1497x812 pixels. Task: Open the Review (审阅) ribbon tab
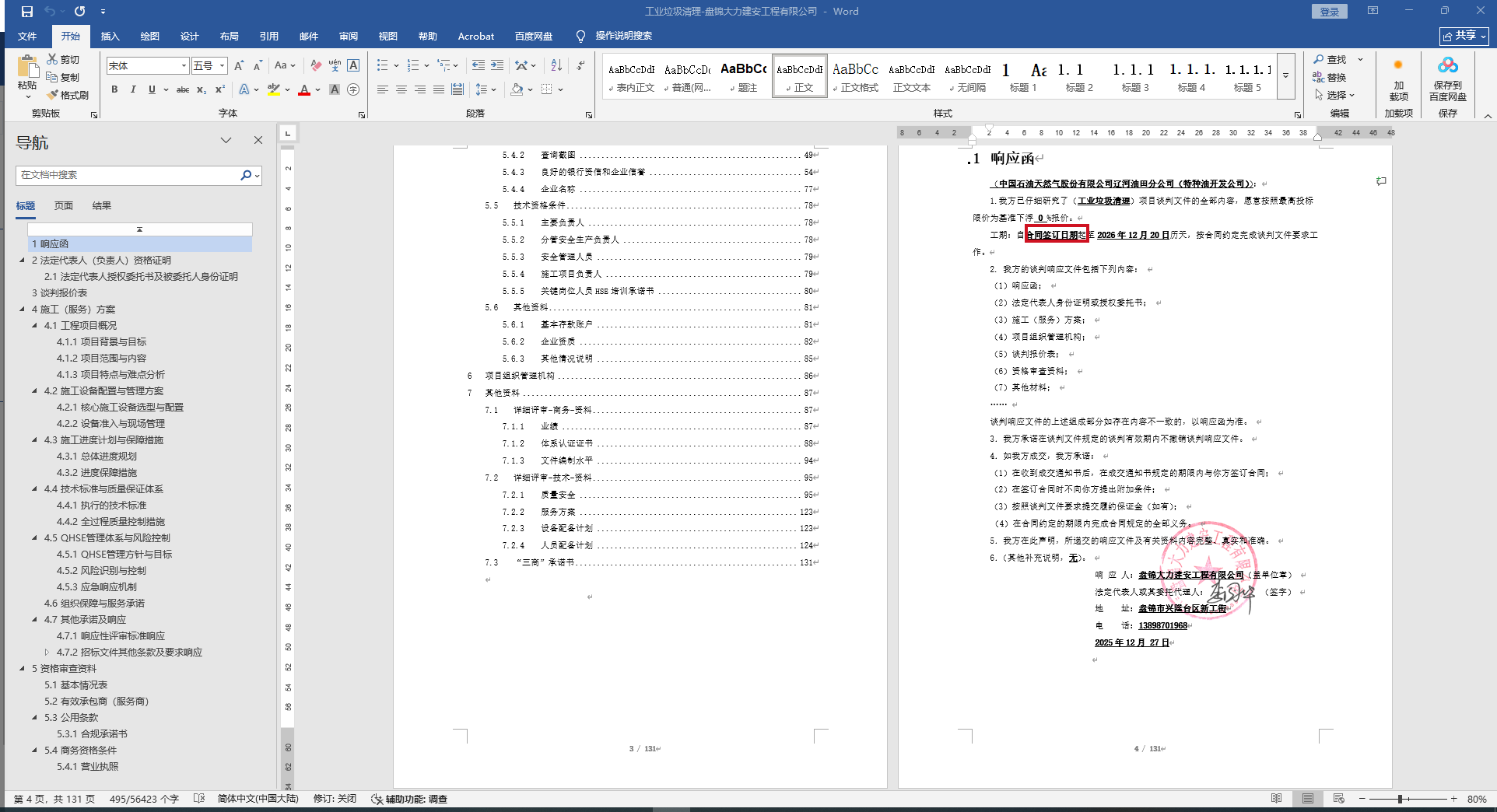349,37
